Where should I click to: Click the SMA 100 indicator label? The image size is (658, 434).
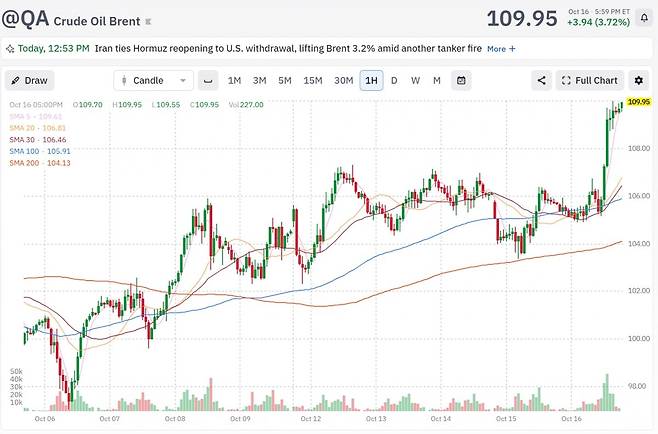coord(40,151)
